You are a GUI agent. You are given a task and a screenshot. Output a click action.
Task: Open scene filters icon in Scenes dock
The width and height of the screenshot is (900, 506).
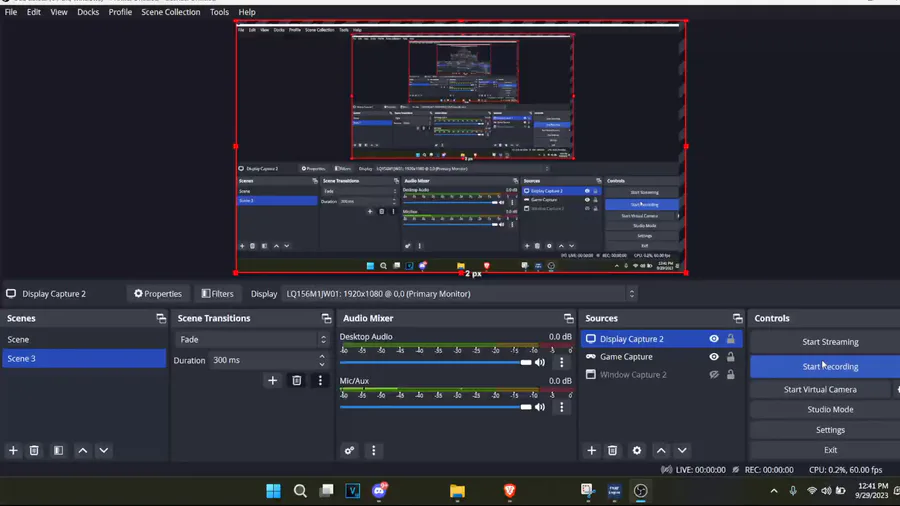tap(58, 450)
